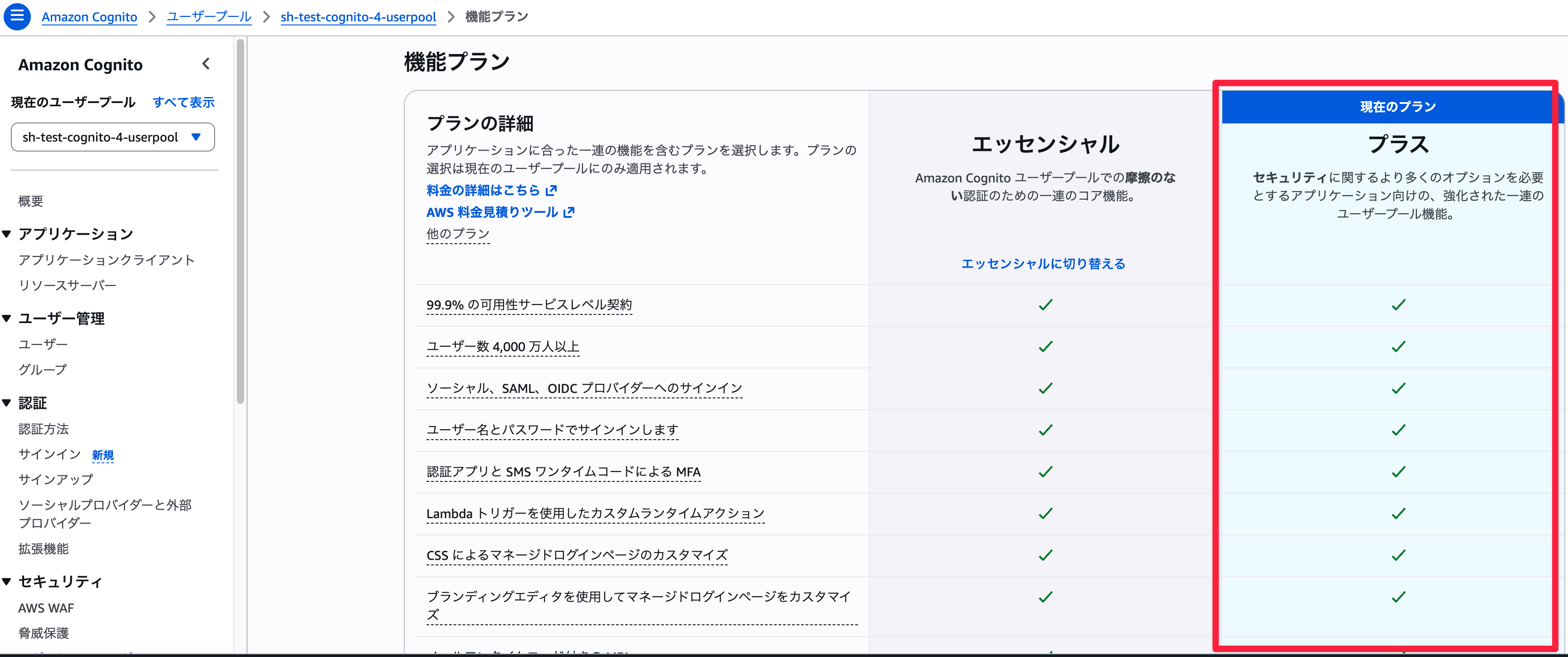The height and width of the screenshot is (657, 1568).
Task: Go to Amazon Cognito breadcrumb
Action: tap(89, 17)
